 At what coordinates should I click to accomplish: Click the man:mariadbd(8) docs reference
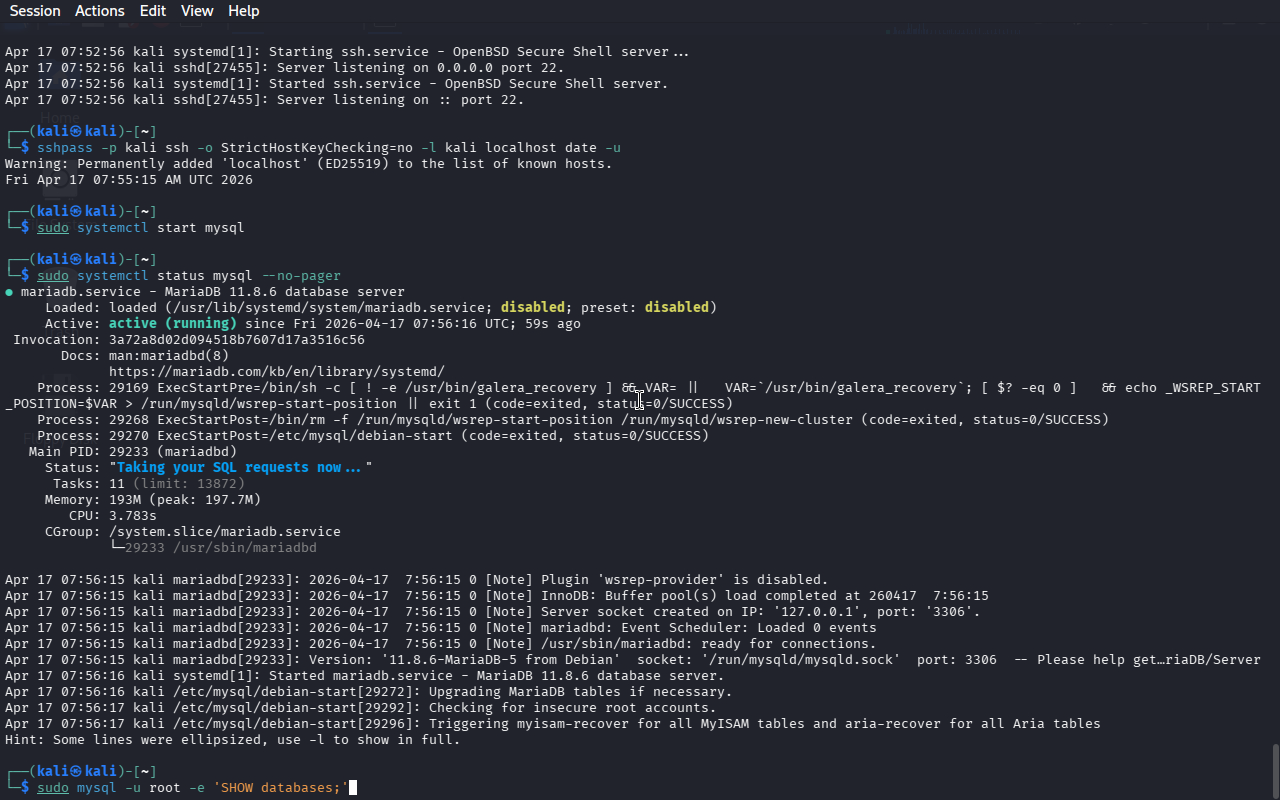pyautogui.click(x=168, y=356)
